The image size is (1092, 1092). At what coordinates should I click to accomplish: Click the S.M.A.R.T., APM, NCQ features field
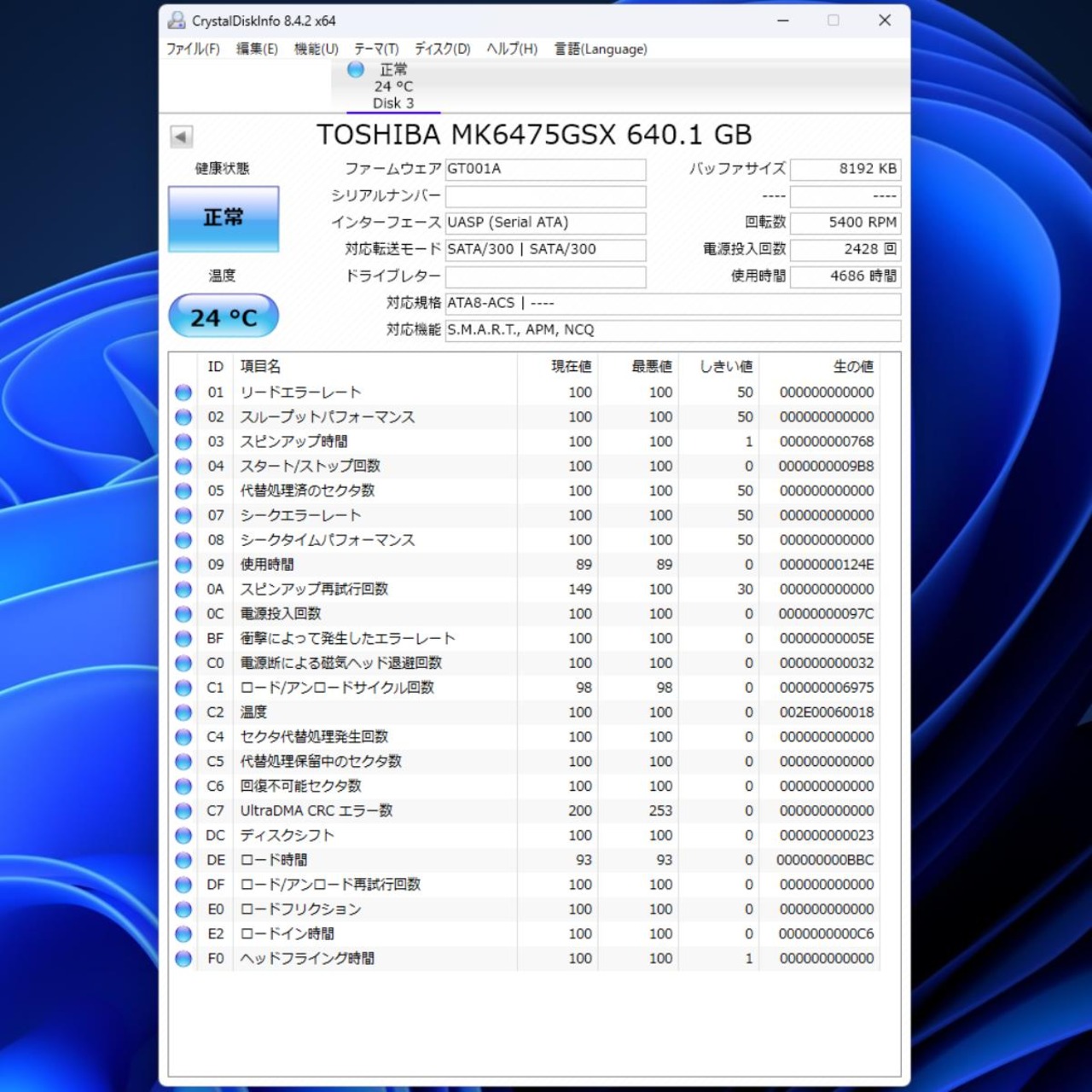pyautogui.click(x=673, y=330)
